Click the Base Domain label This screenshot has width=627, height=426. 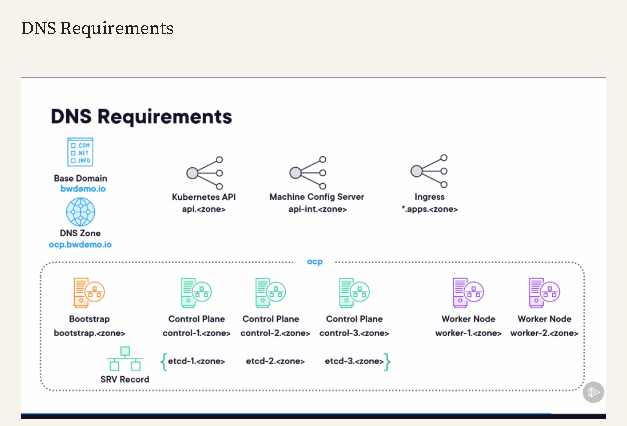(80, 178)
